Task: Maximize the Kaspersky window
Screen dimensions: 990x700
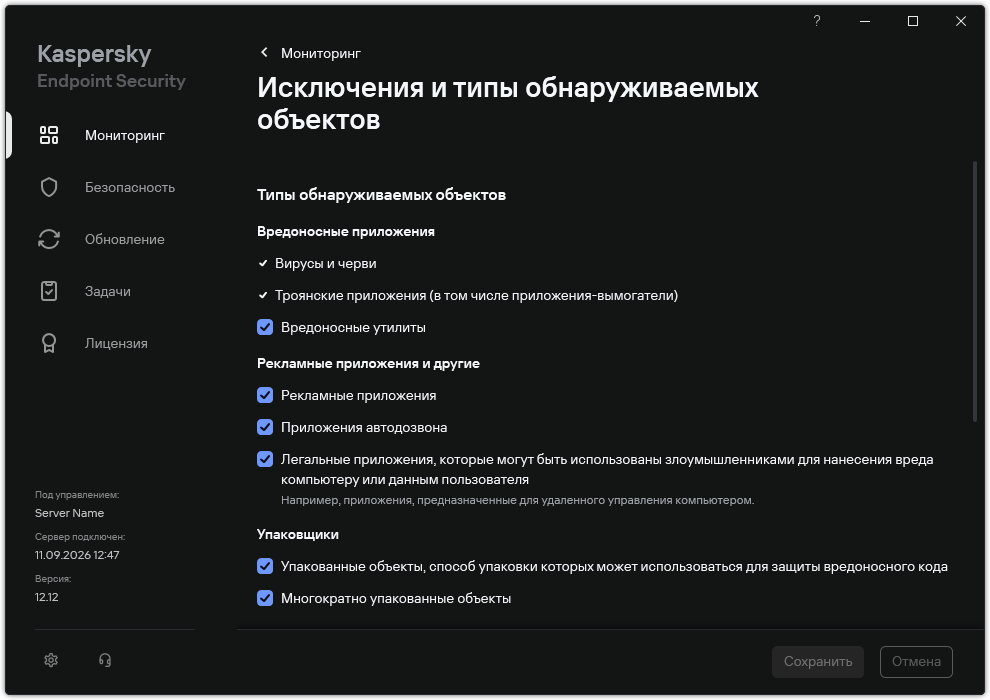Action: 913,21
